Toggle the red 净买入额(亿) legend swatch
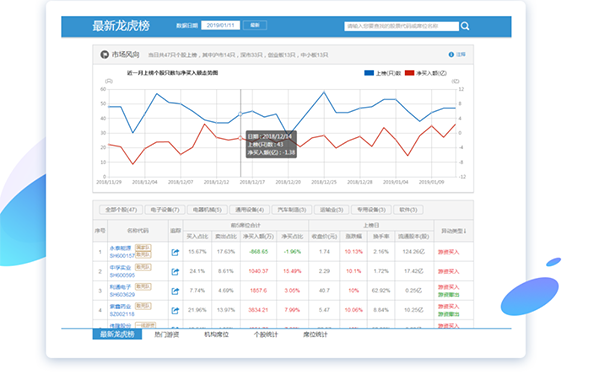Viewport: 600px width, 376px height. coord(409,73)
